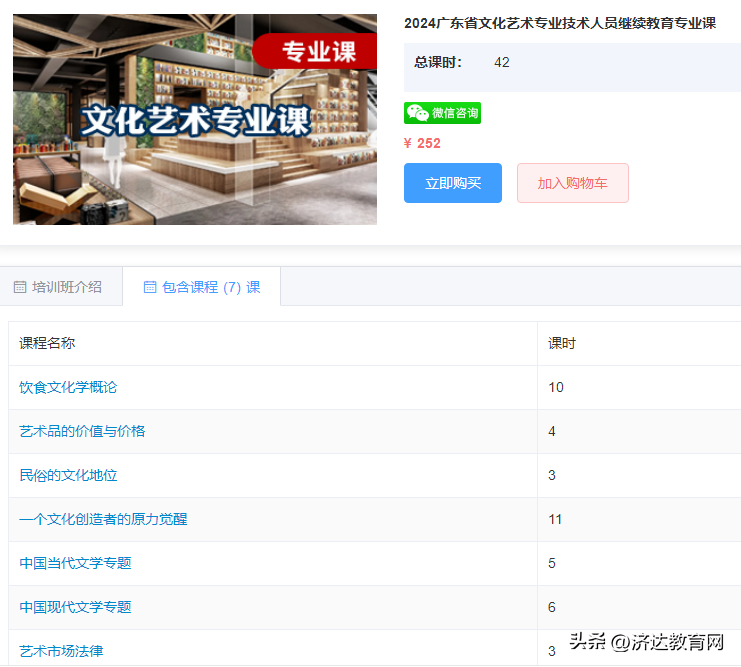Open the 民俗的文化地位 course link
The image size is (741, 667).
68,475
